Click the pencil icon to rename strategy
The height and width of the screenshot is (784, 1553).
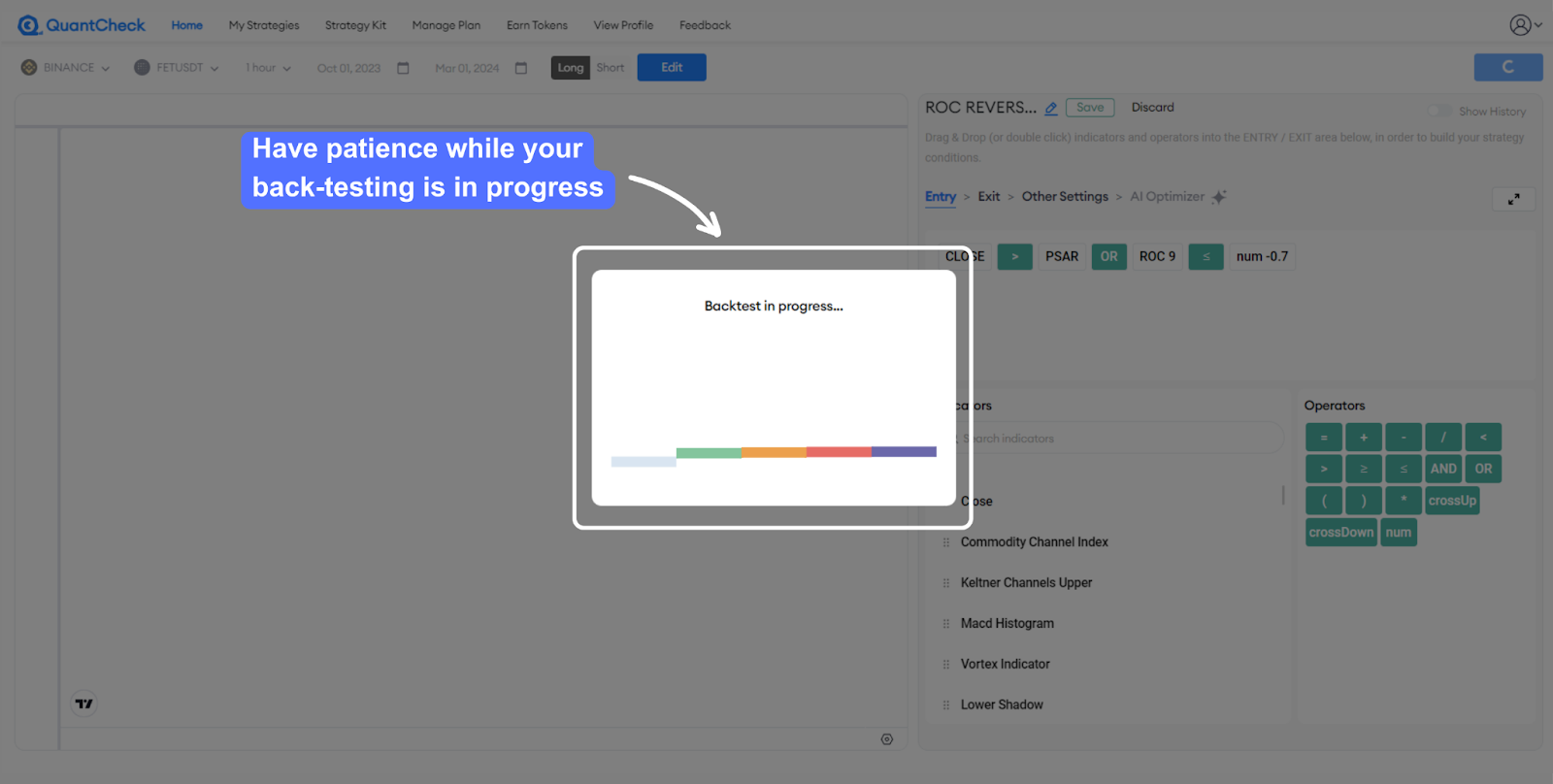coord(1051,109)
